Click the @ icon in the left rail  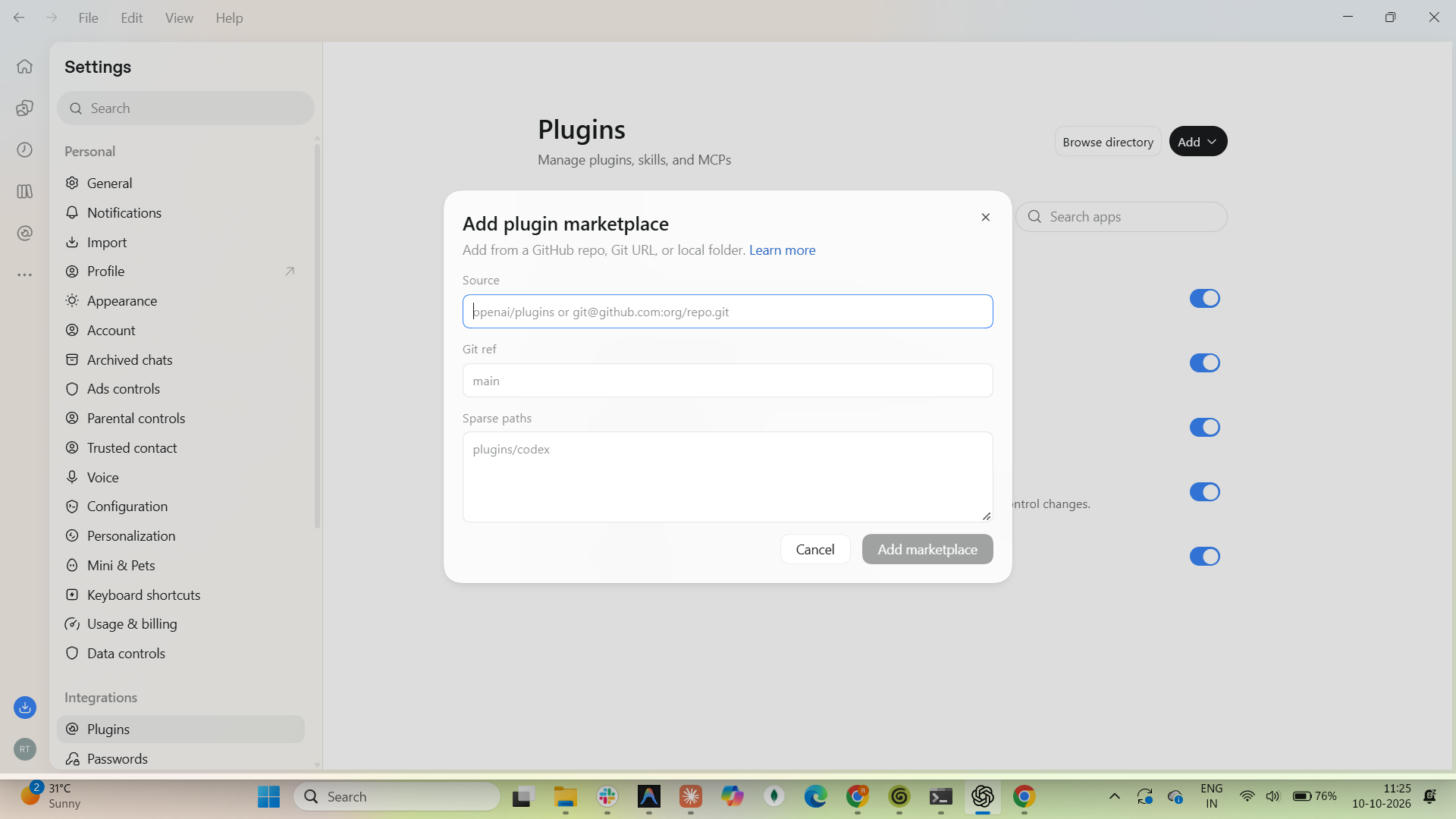click(x=24, y=233)
